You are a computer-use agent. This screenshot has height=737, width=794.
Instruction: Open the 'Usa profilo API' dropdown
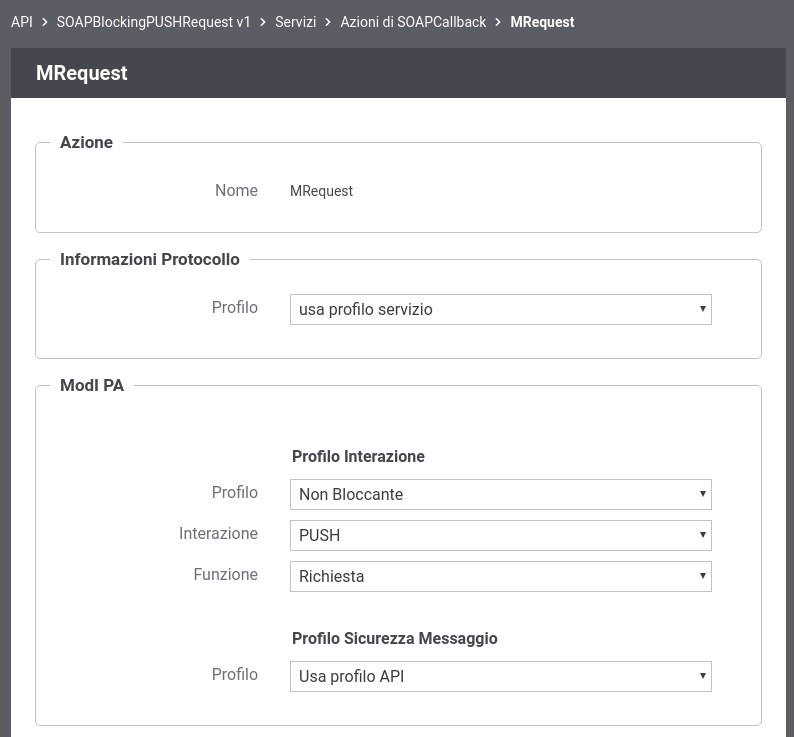(501, 676)
